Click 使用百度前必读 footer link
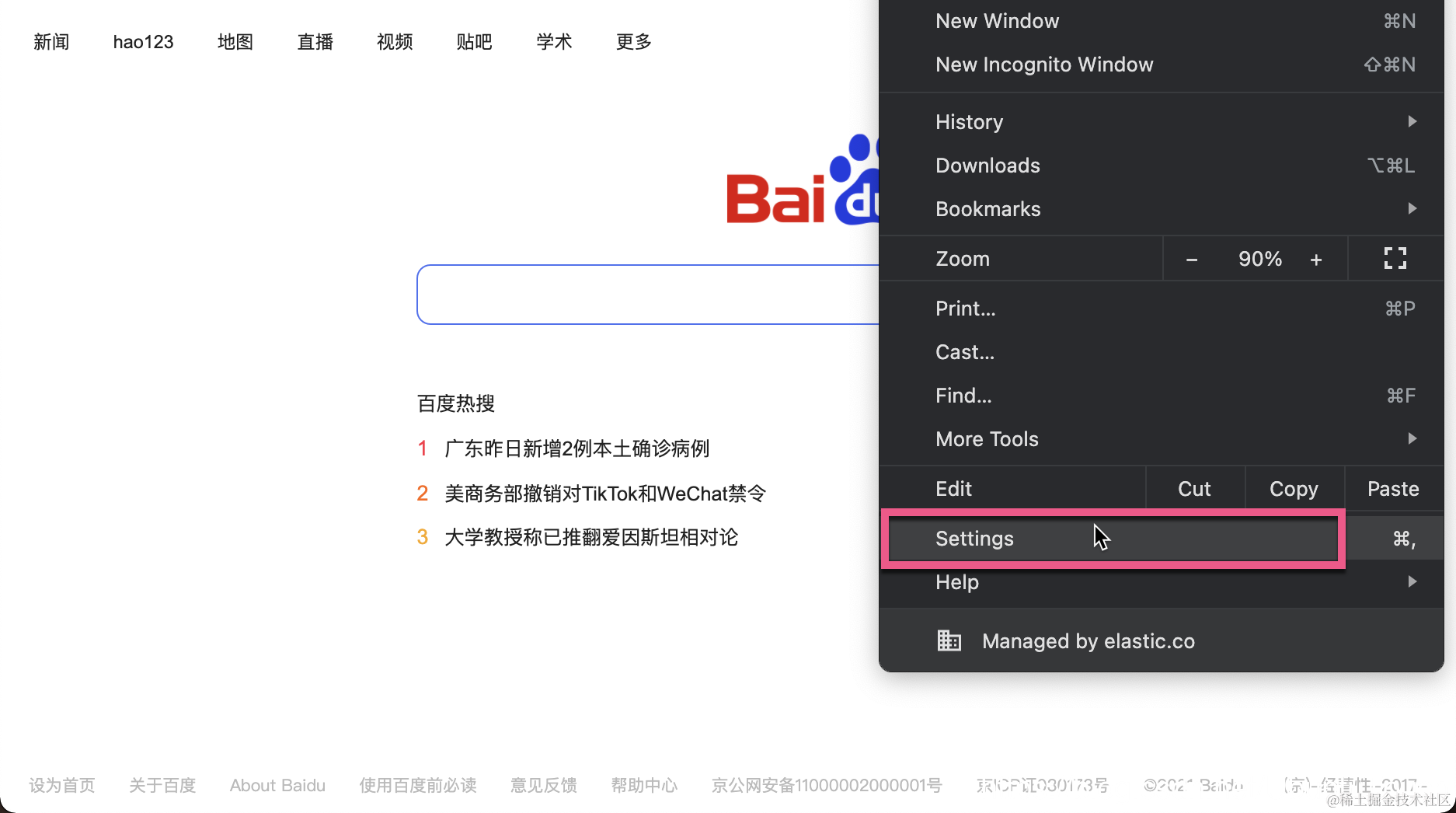1456x813 pixels. pyautogui.click(x=418, y=786)
